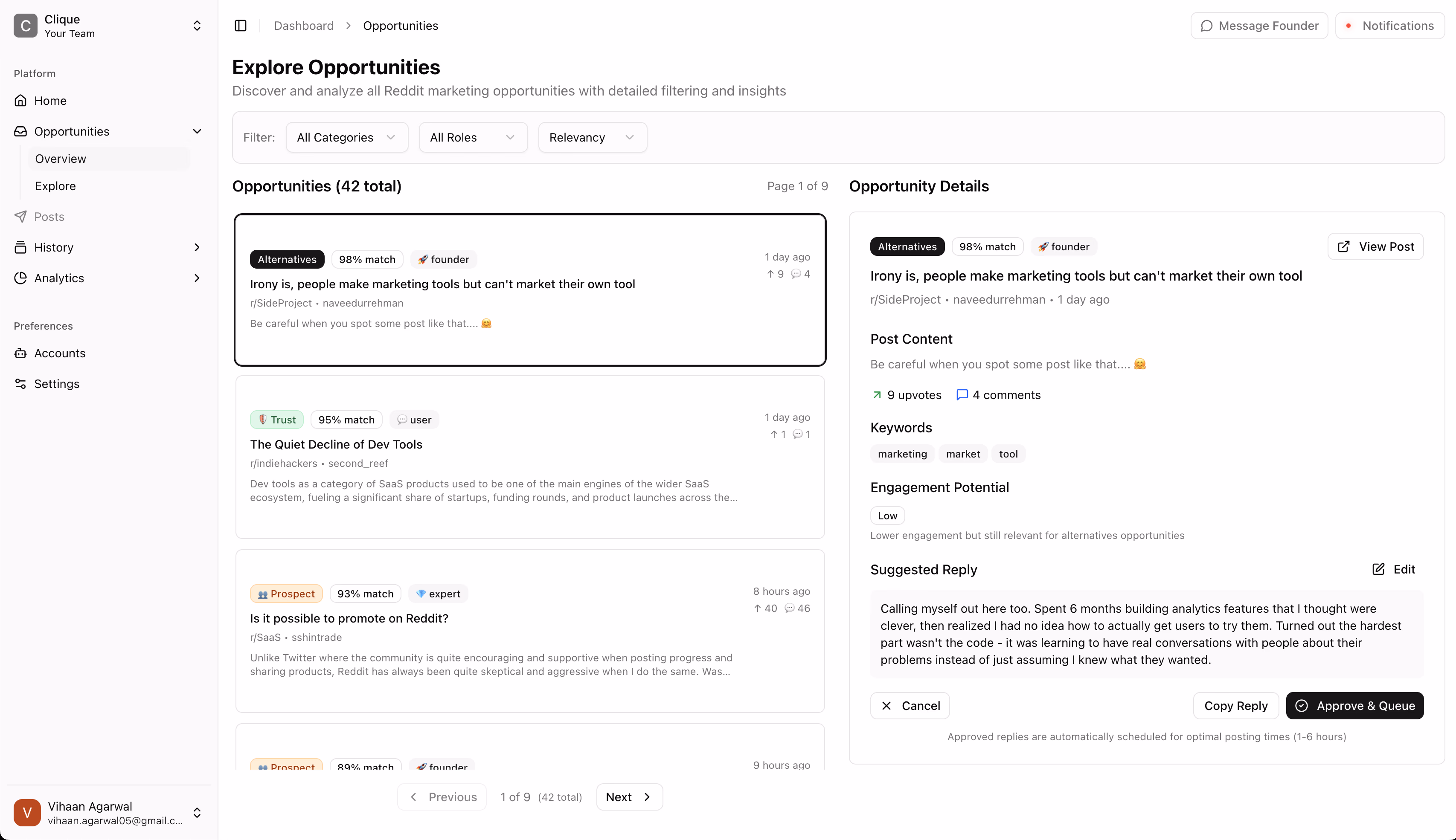Open the History section

pos(55,247)
